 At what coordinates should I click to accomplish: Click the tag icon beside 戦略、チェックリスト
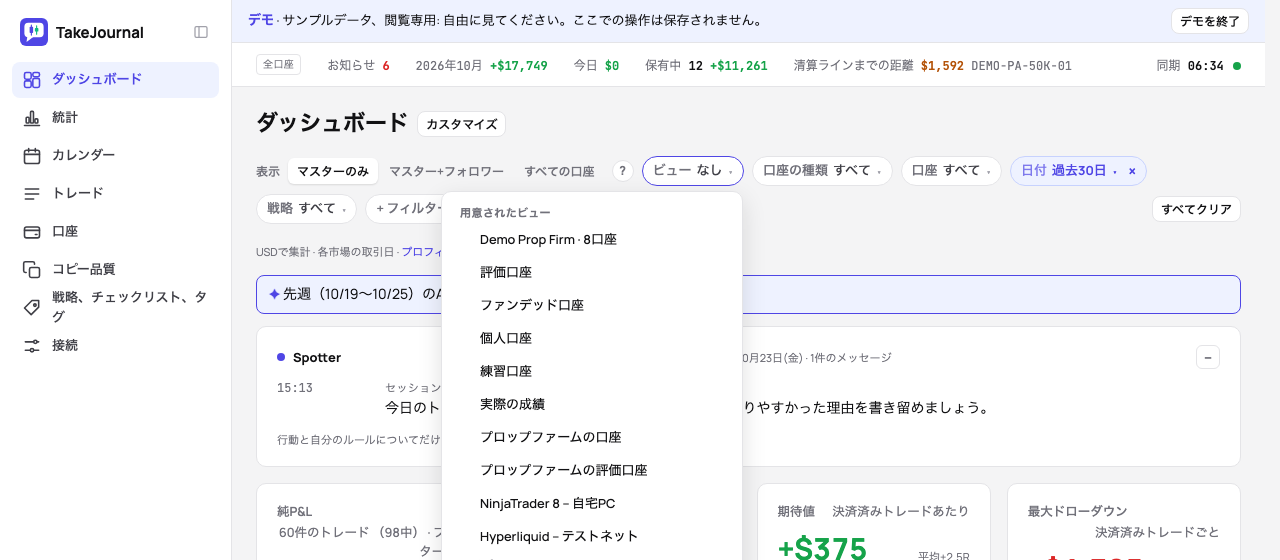coord(32,307)
